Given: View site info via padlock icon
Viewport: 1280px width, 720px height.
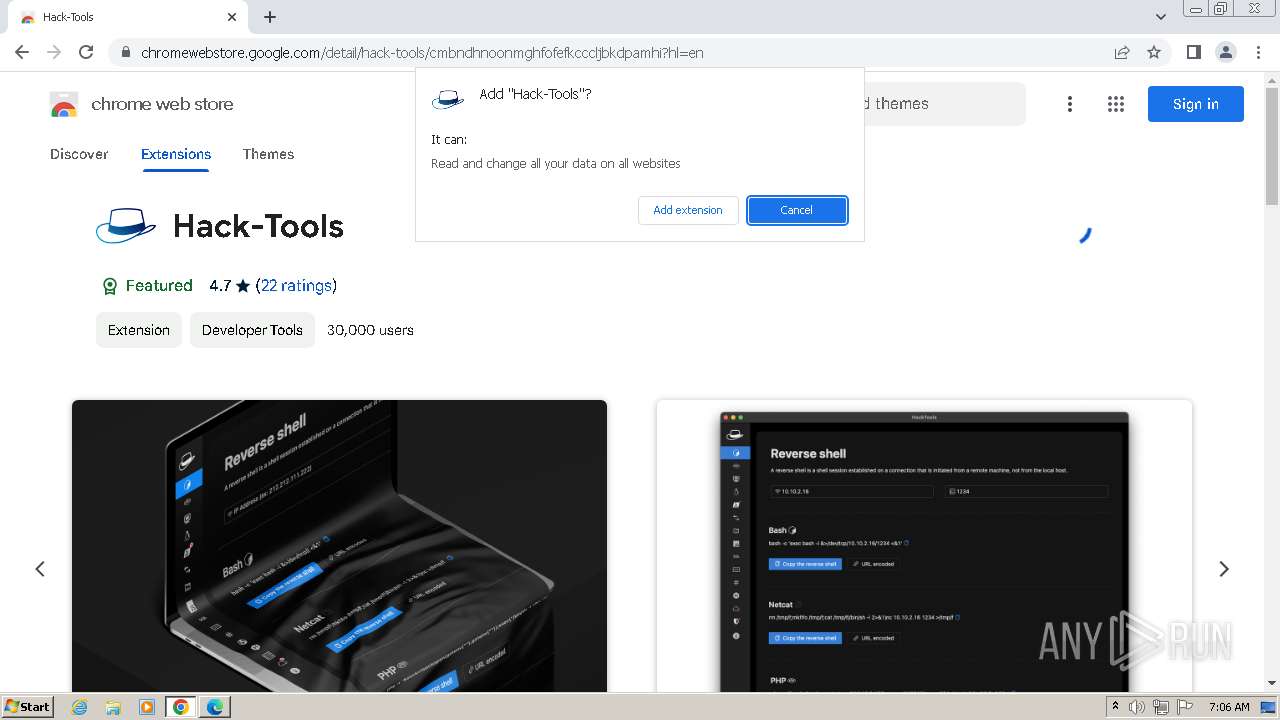Looking at the screenshot, I should point(125,52).
